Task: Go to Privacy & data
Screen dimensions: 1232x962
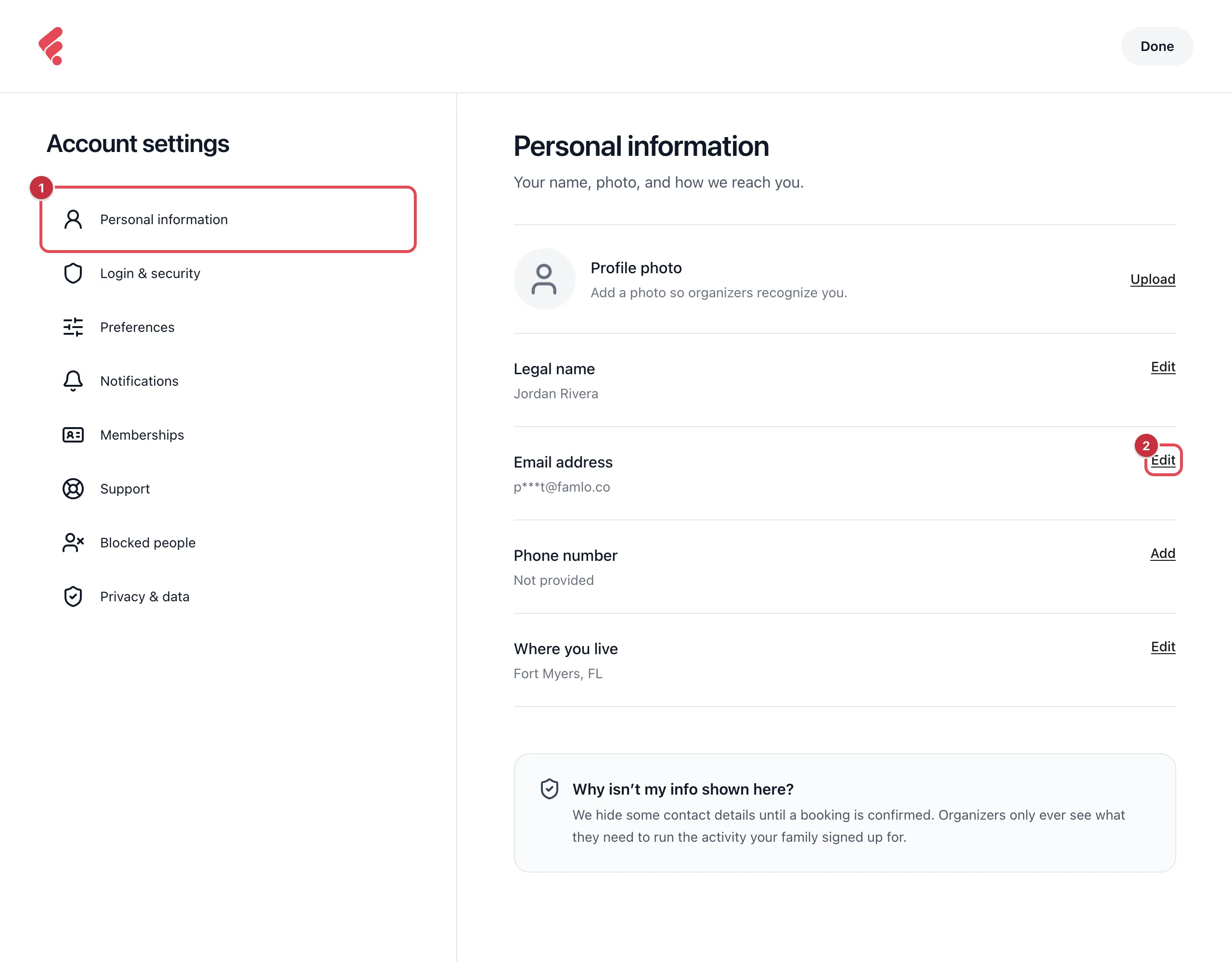Action: pyautogui.click(x=228, y=596)
